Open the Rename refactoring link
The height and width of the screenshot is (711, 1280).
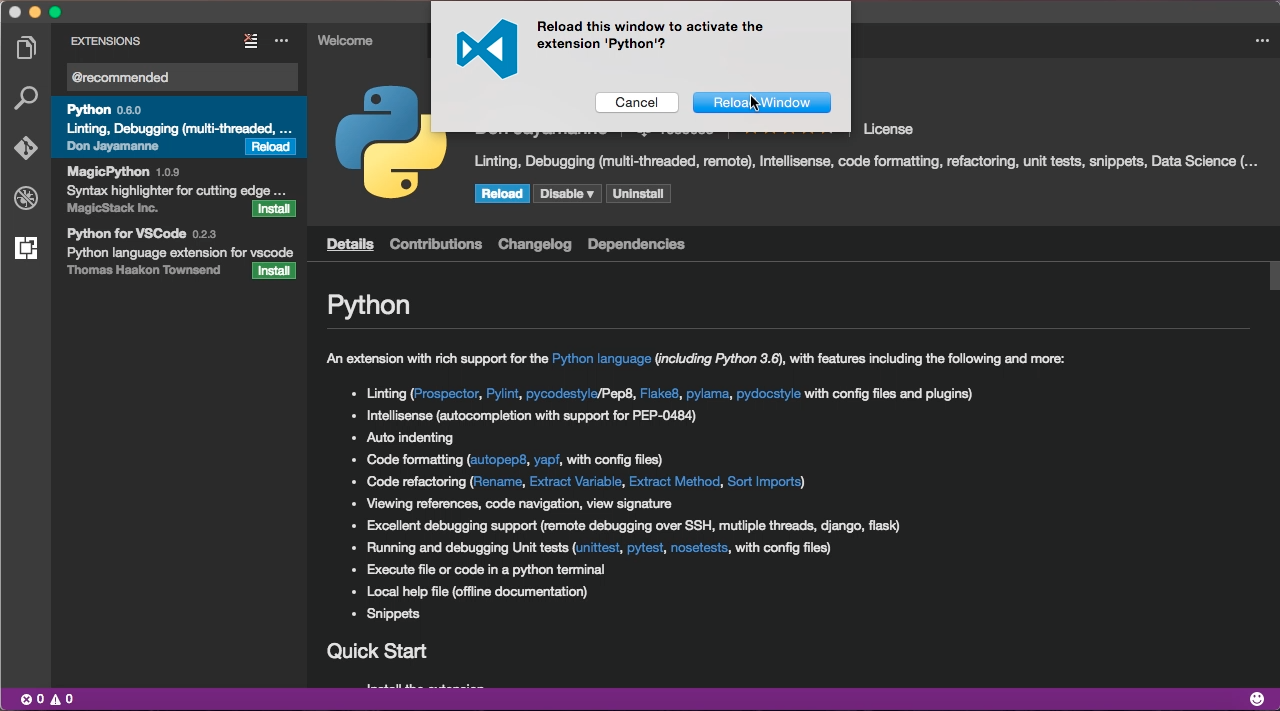coord(497,482)
